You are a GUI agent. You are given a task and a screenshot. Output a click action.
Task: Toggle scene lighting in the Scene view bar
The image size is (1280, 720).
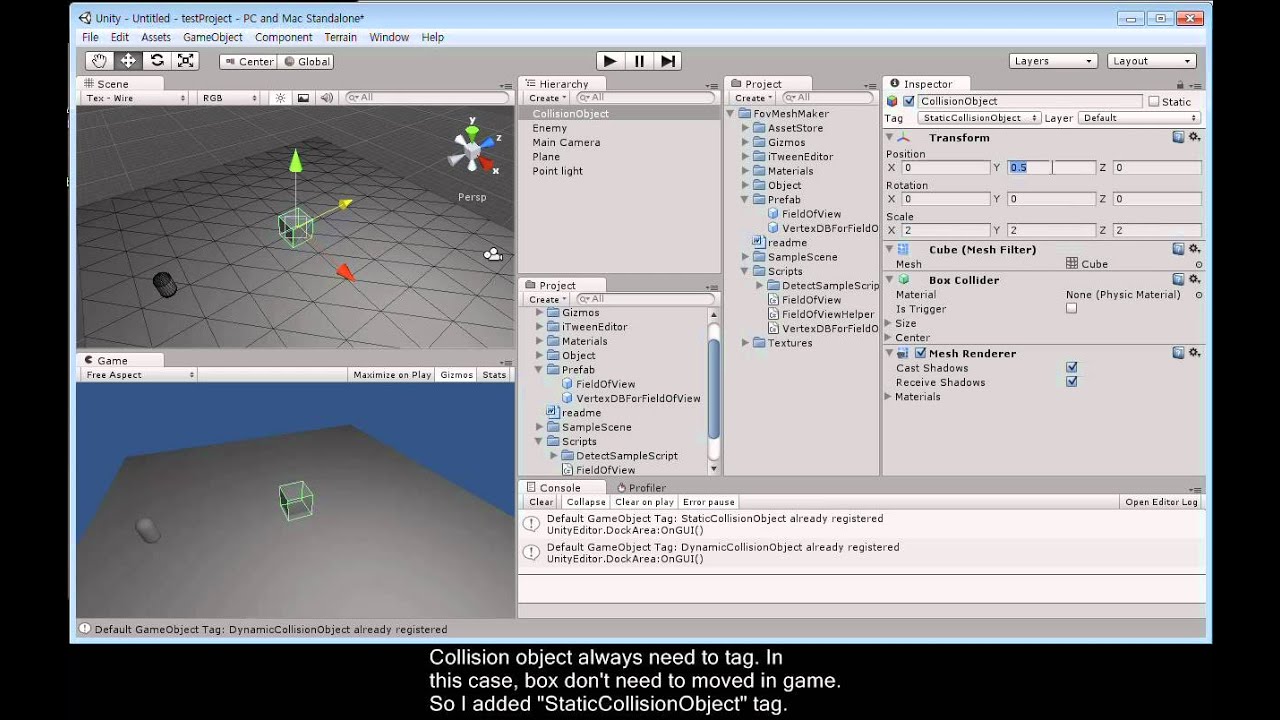(x=278, y=98)
